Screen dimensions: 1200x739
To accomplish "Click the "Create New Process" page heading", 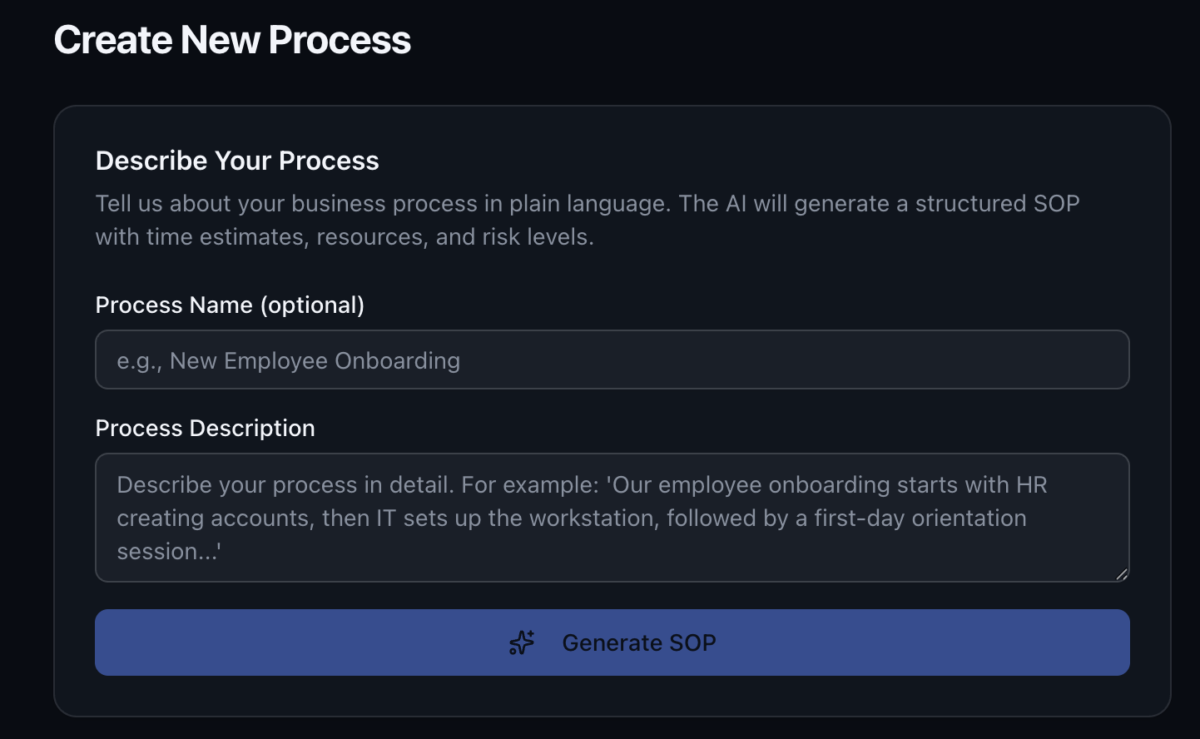I will [232, 40].
